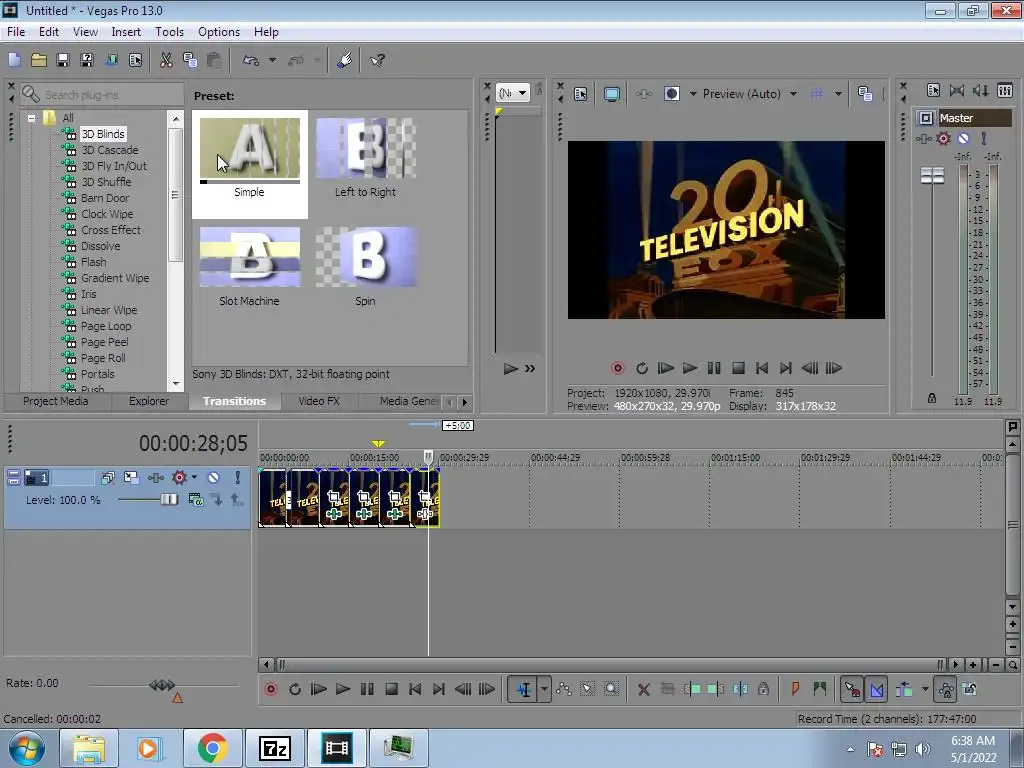
Task: Click the Copy icon in the toolbar
Action: 190,60
